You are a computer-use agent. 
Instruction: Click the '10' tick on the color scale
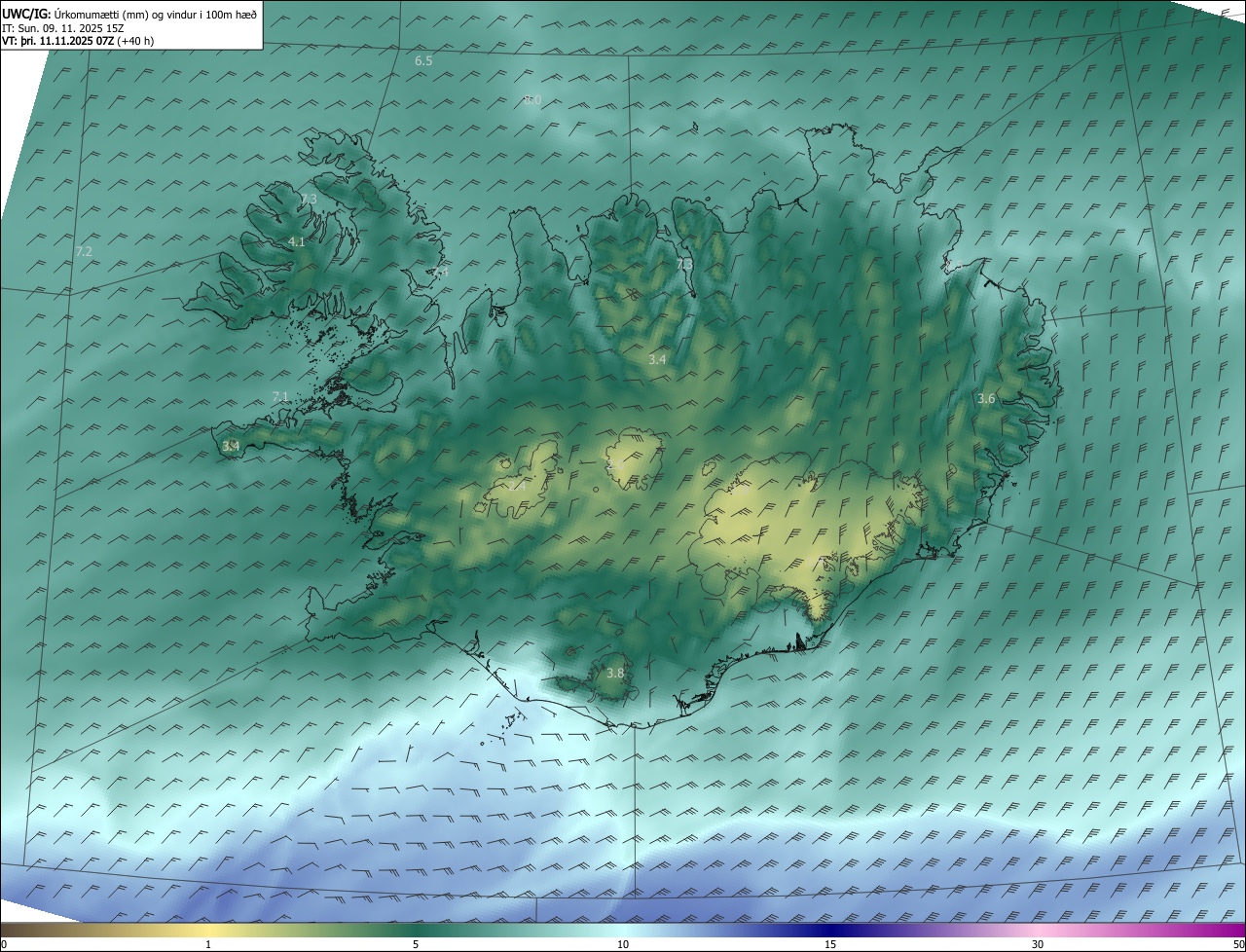pyautogui.click(x=623, y=945)
